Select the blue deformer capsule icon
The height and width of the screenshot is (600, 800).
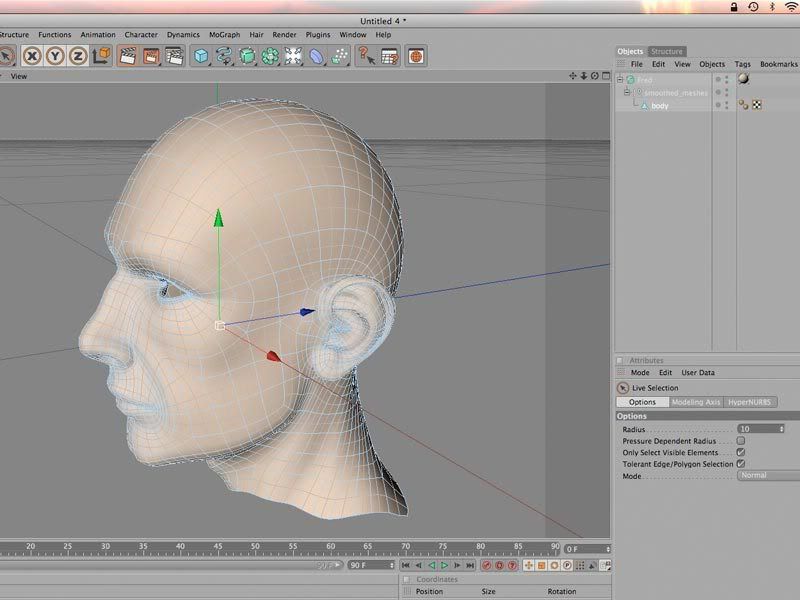click(317, 56)
